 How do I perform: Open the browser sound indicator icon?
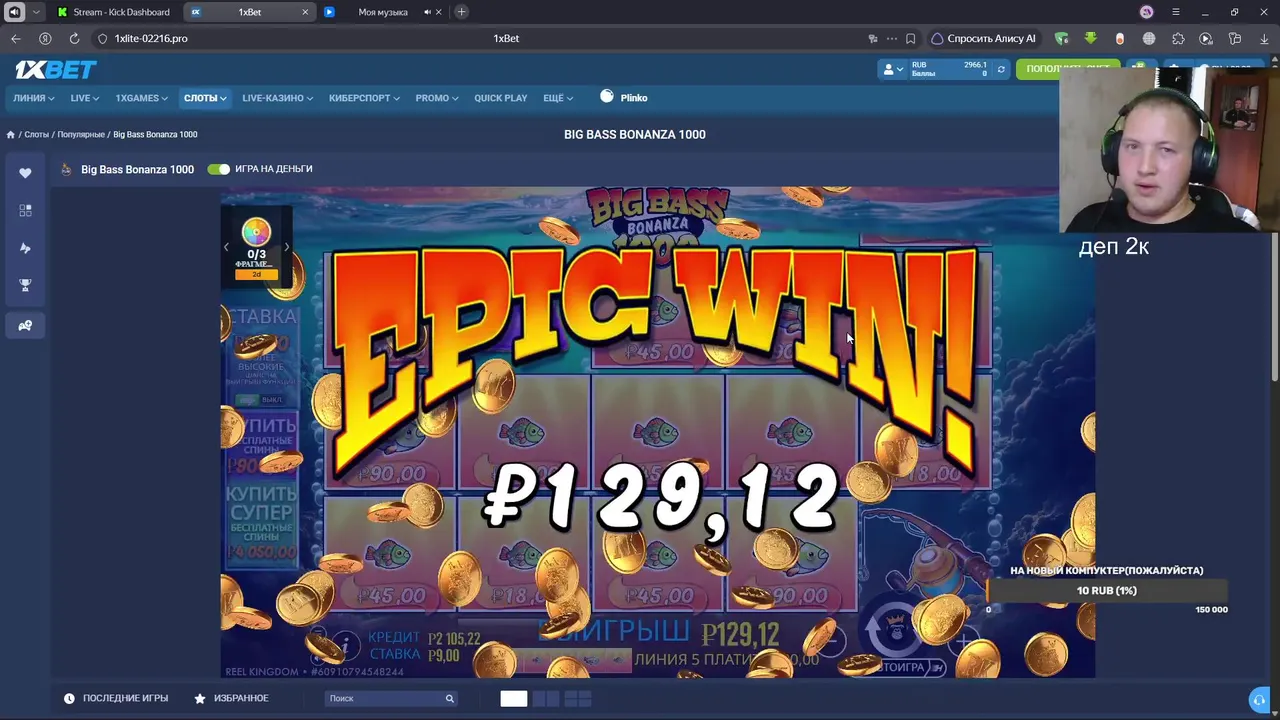point(14,12)
